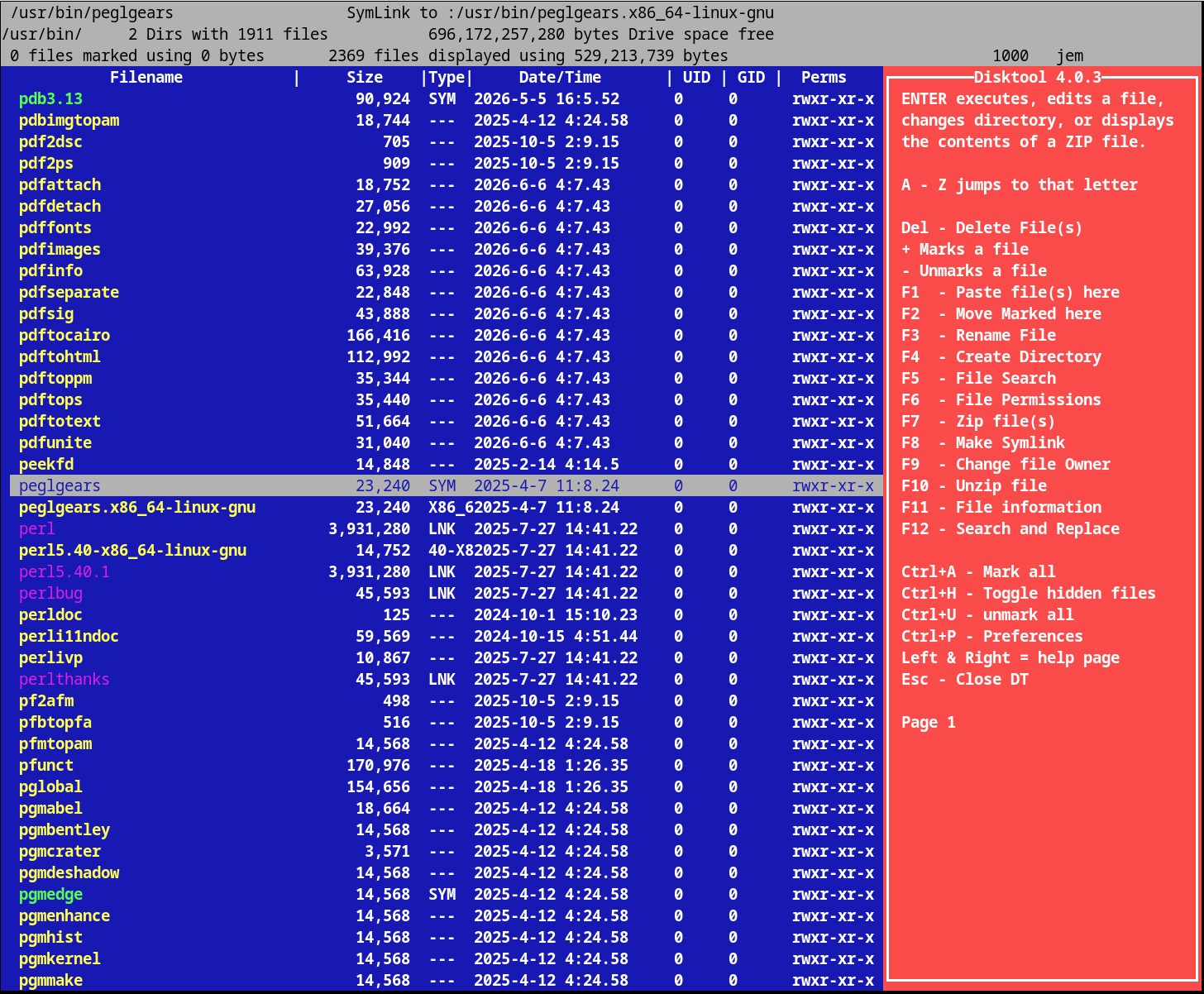The width and height of the screenshot is (1204, 994).
Task: Click the 'Esc - Close DT' help line
Action: (965, 680)
